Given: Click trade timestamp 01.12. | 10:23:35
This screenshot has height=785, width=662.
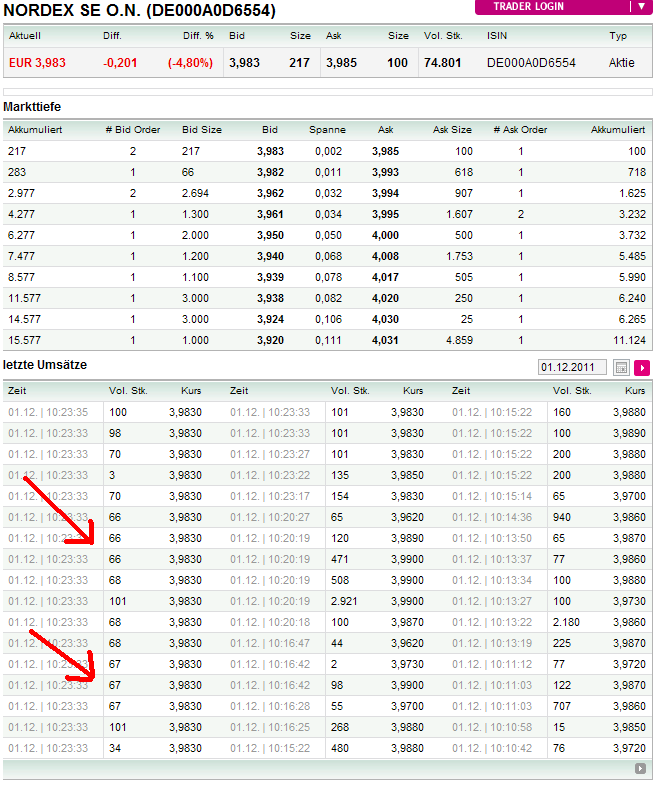Looking at the screenshot, I should [48, 413].
